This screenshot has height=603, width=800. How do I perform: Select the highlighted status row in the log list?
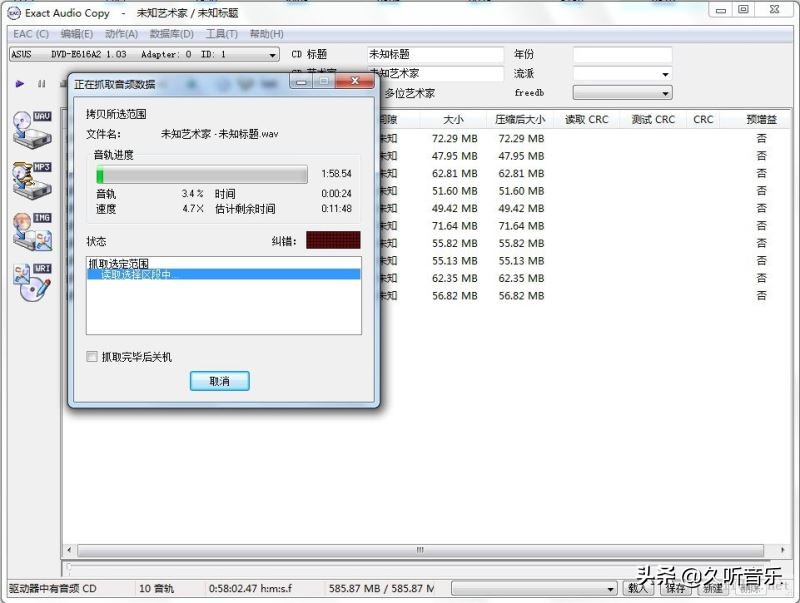coord(223,274)
